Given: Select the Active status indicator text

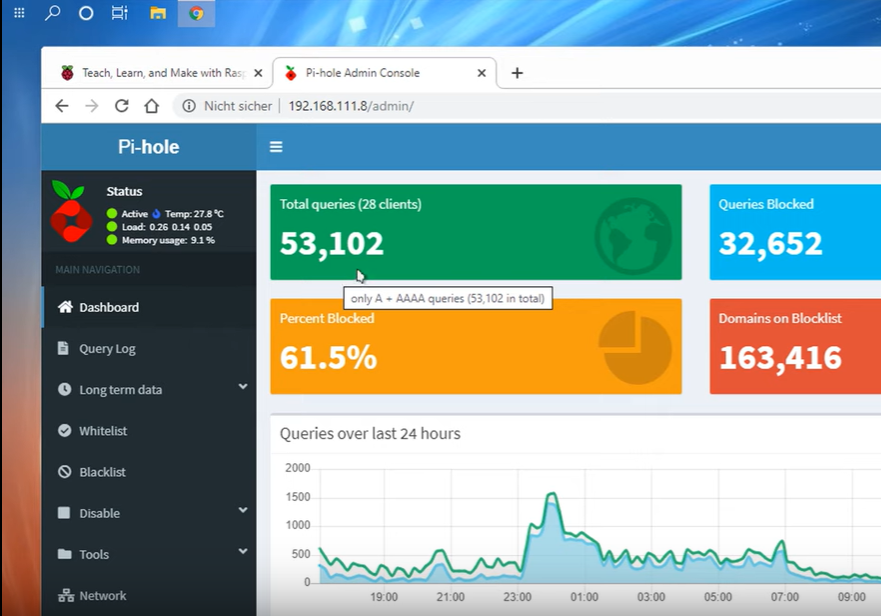Looking at the screenshot, I should pyautogui.click(x=134, y=214).
